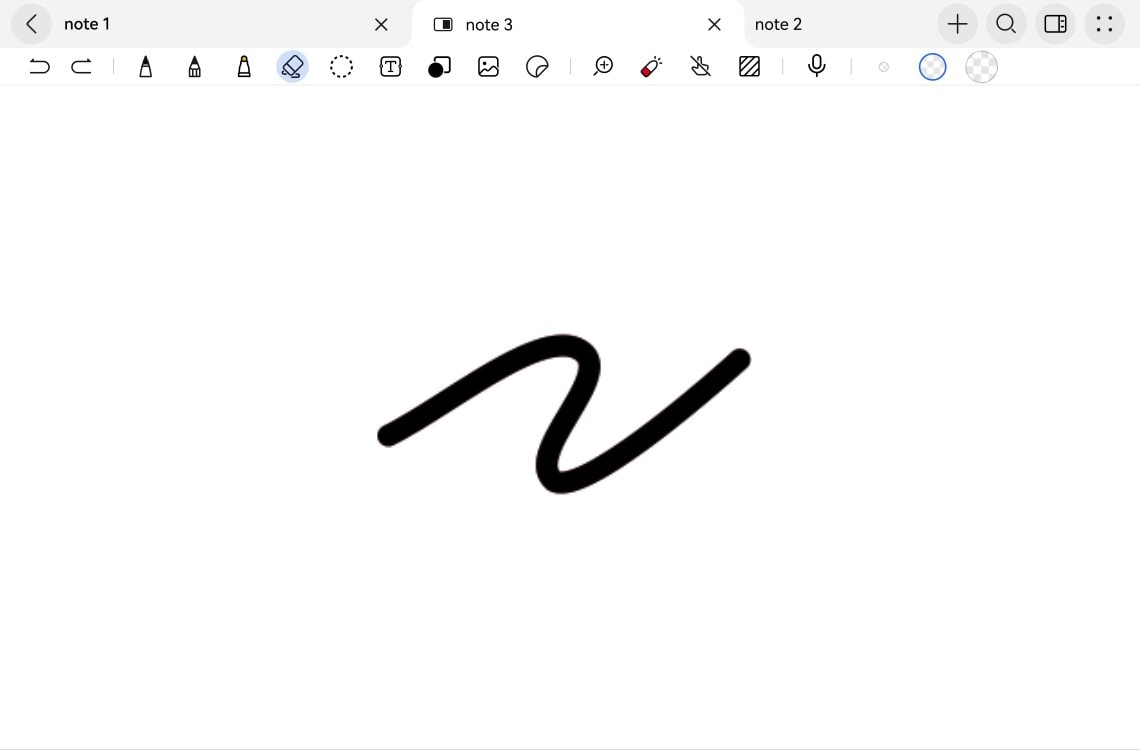Select the marker pen tool
Viewport: 1140px width, 750px height.
pyautogui.click(x=195, y=67)
